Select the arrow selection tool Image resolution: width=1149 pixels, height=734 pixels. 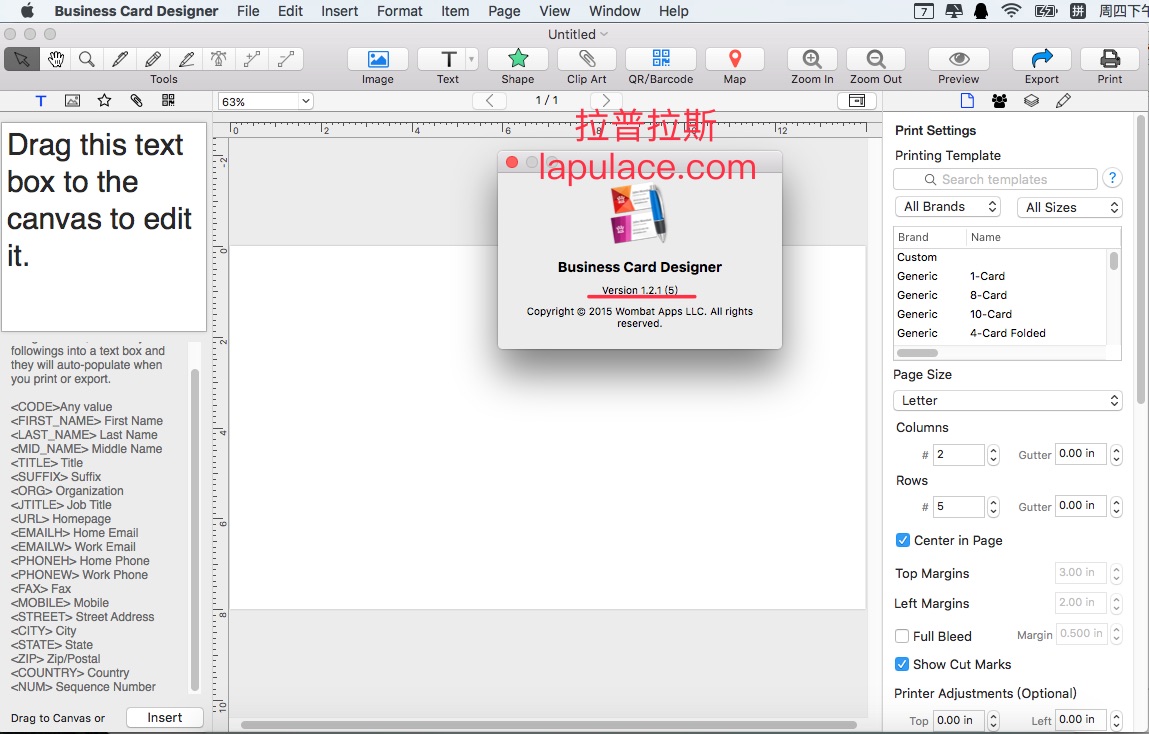coord(22,59)
